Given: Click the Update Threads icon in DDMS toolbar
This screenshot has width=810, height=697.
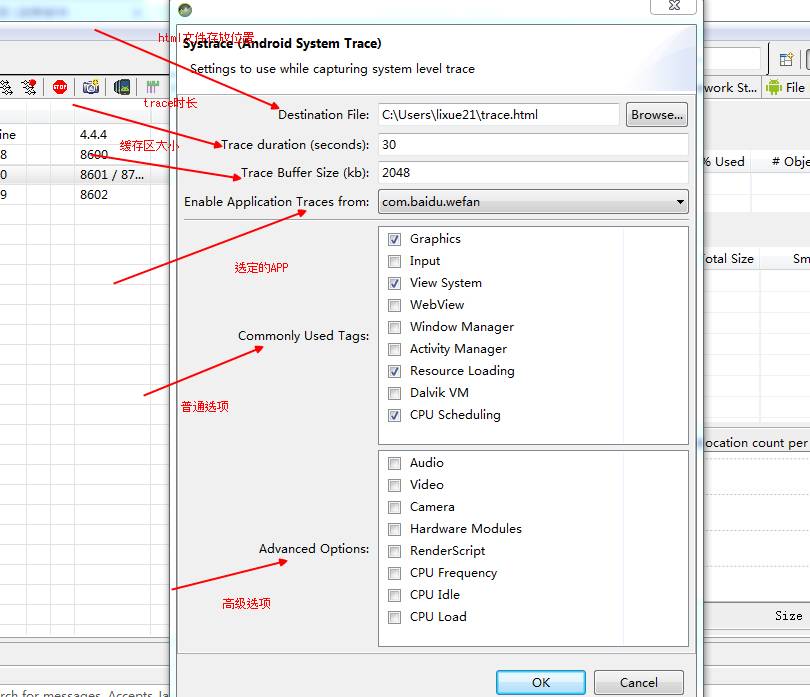Looking at the screenshot, I should point(5,87).
